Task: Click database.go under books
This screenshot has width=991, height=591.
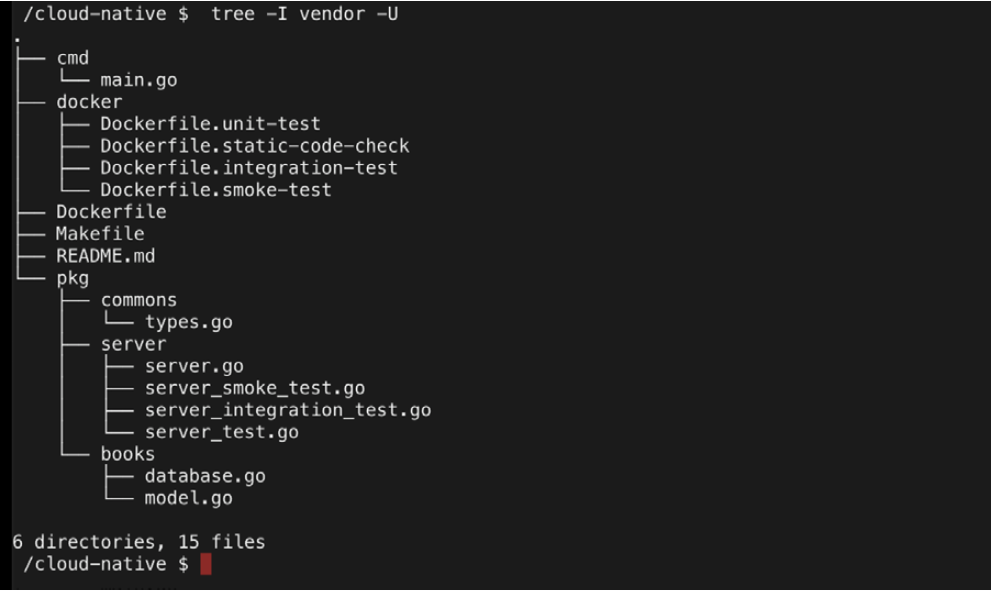Action: [204, 476]
